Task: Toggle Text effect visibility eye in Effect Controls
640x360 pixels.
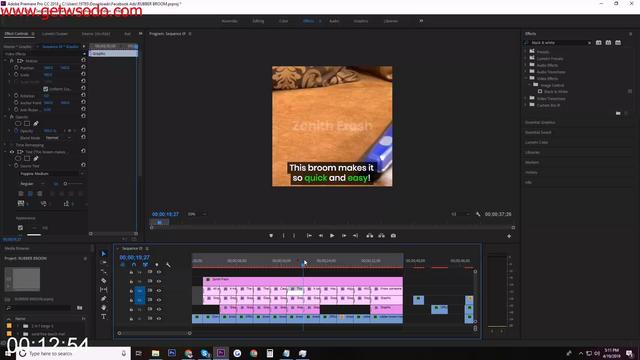Action: (12, 152)
